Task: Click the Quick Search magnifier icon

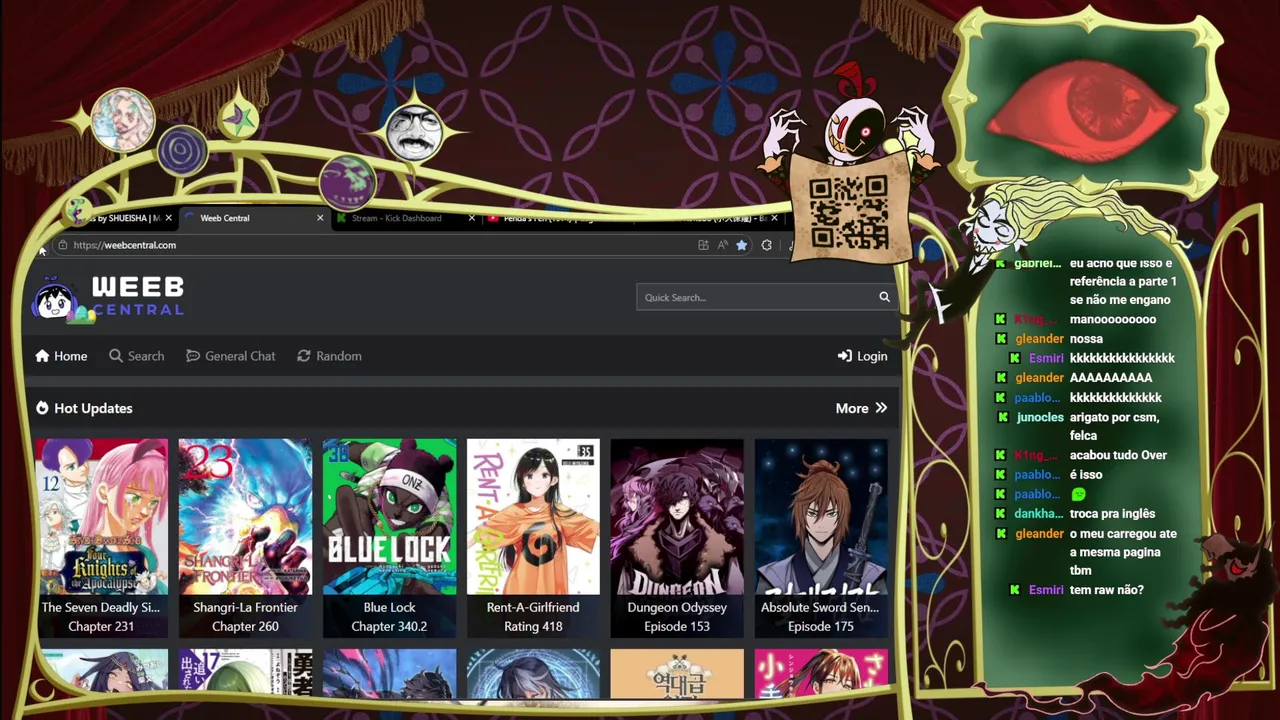Action: tap(884, 297)
